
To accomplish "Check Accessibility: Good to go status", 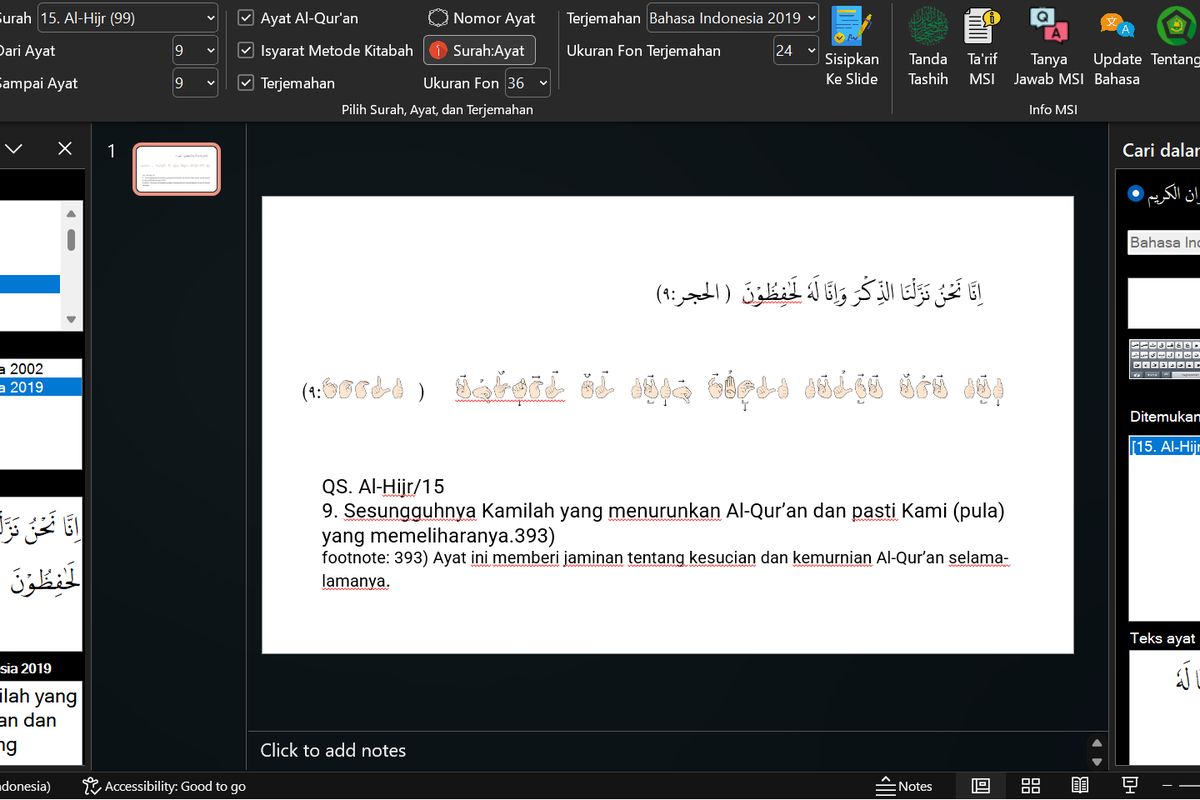I will [164, 786].
